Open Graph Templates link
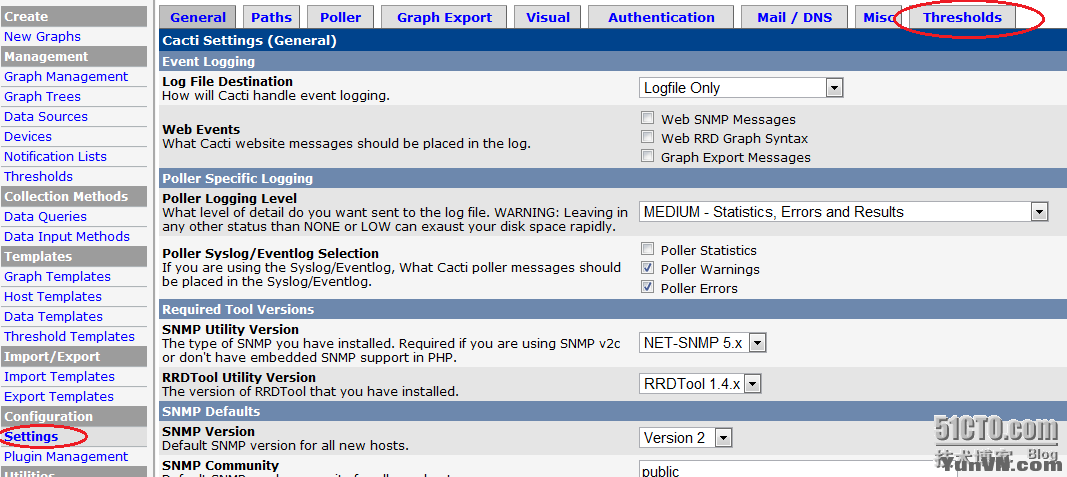The width and height of the screenshot is (1067, 477). (57, 276)
